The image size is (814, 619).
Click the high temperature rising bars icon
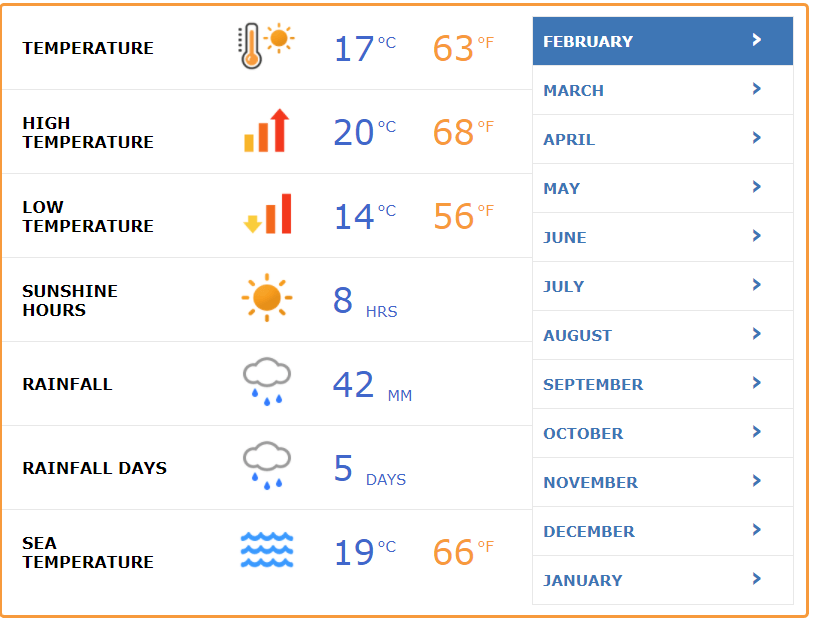pyautogui.click(x=266, y=131)
